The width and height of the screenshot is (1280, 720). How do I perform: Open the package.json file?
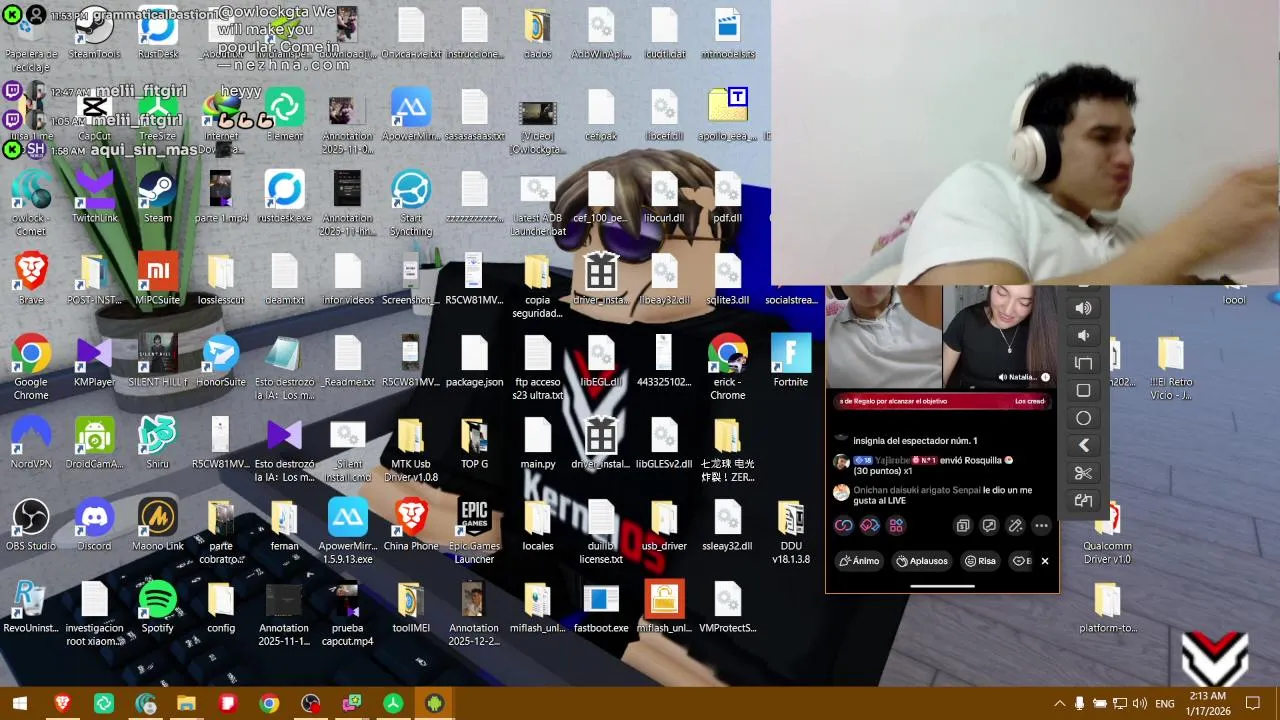[474, 361]
